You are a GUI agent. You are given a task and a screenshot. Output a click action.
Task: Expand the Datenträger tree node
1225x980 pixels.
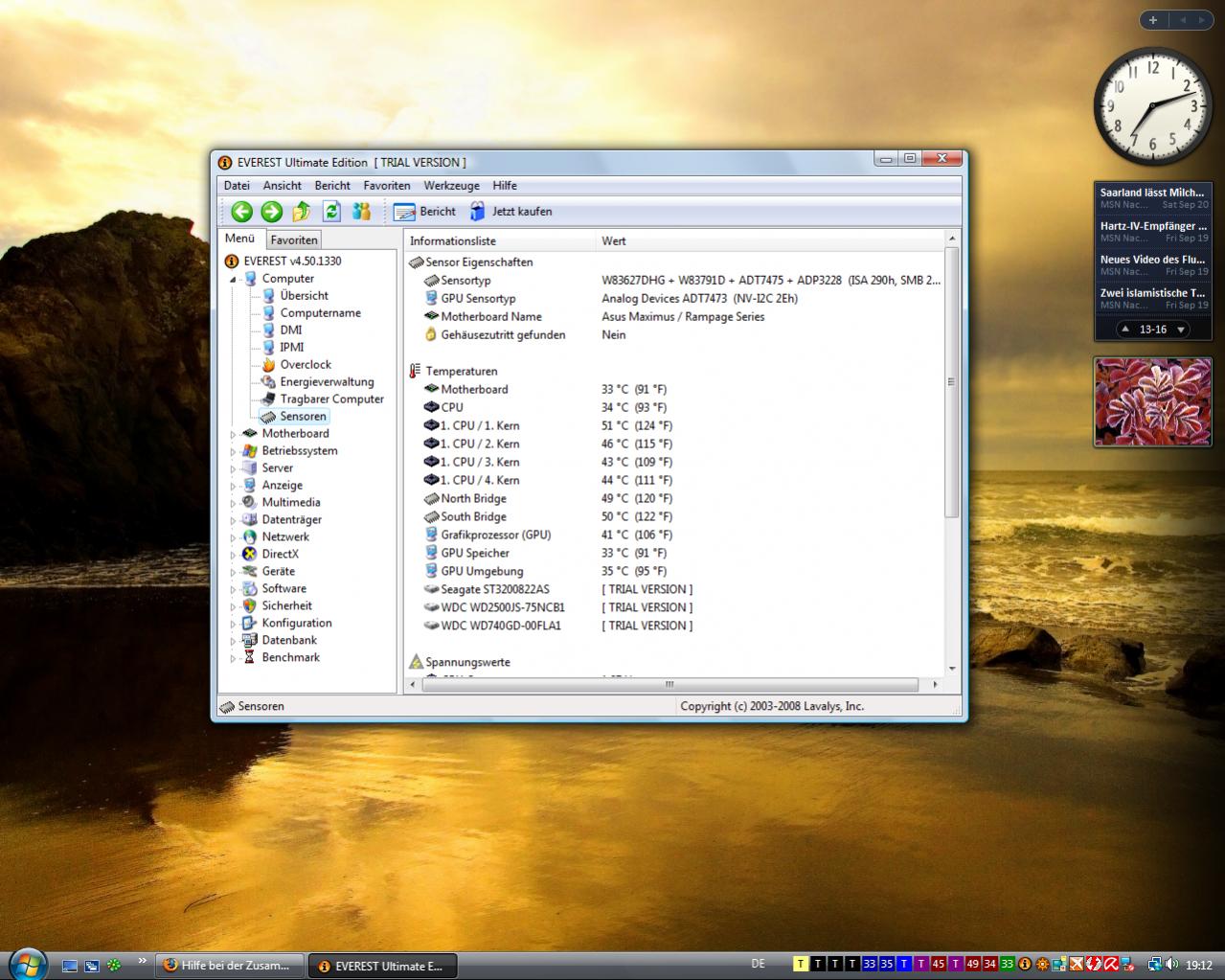[232, 520]
